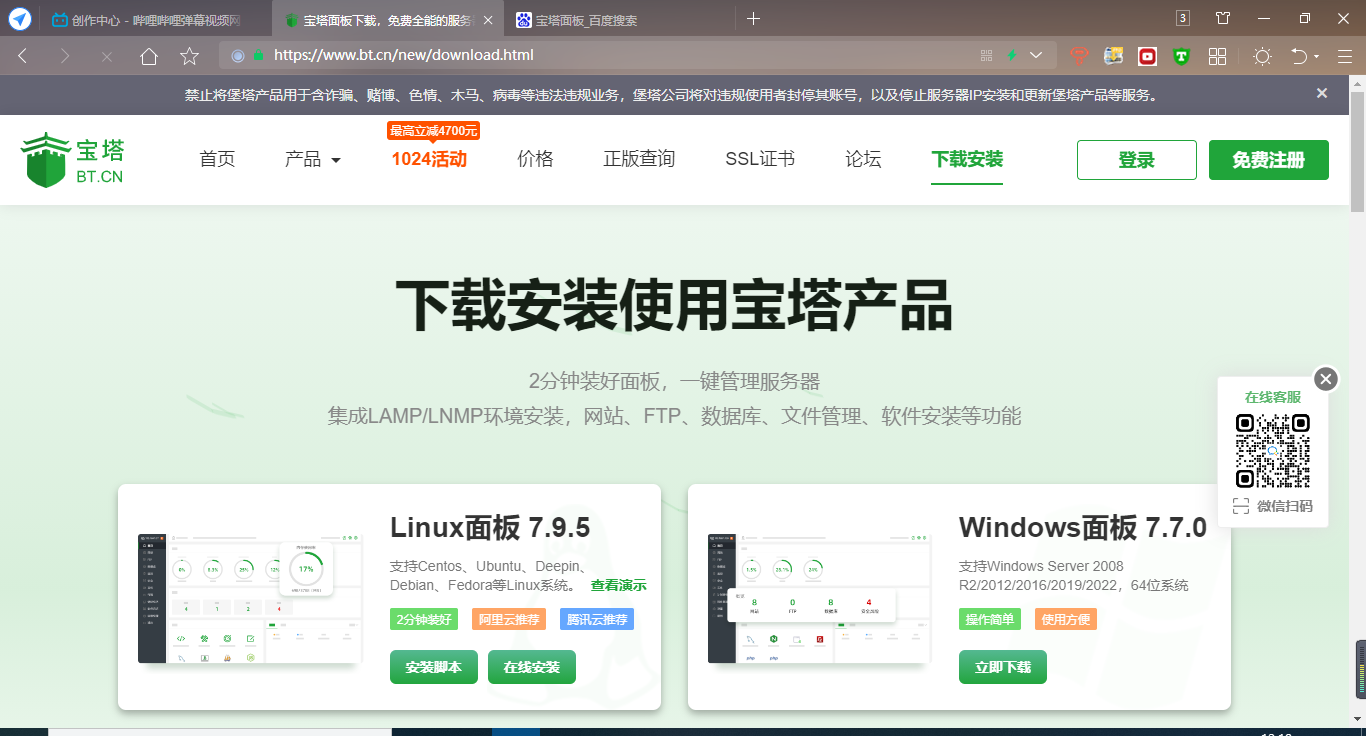Viewport: 1366px width, 736px height.
Task: Click the 使用方便 tag
Action: pos(1066,619)
